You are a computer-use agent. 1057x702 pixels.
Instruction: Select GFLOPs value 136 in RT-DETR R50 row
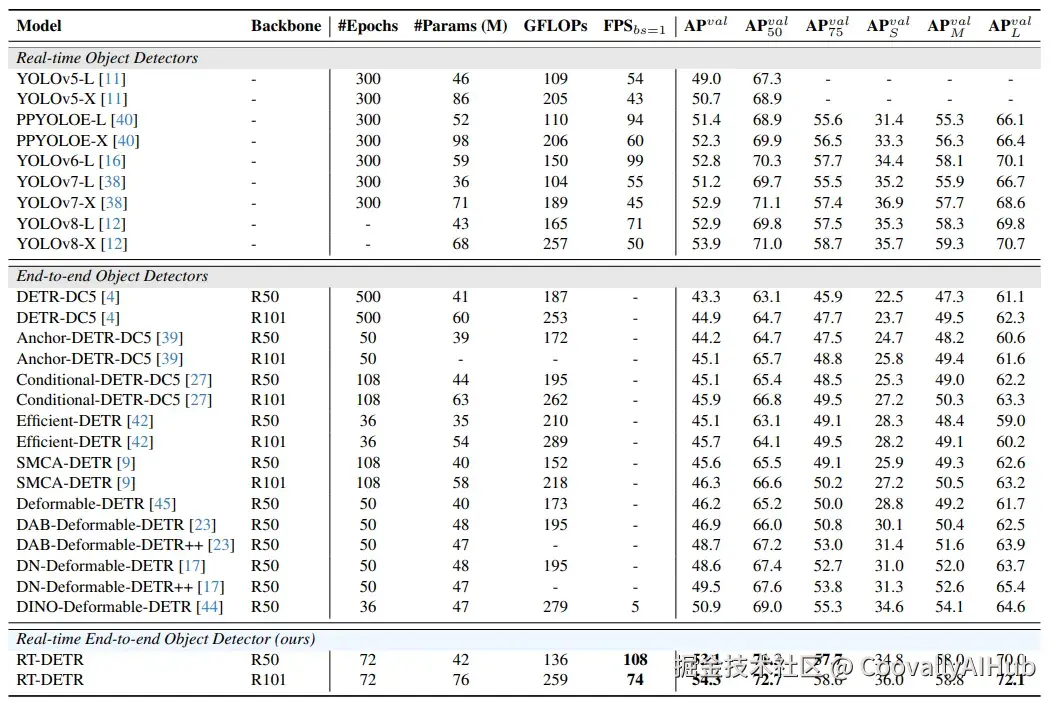click(x=555, y=660)
